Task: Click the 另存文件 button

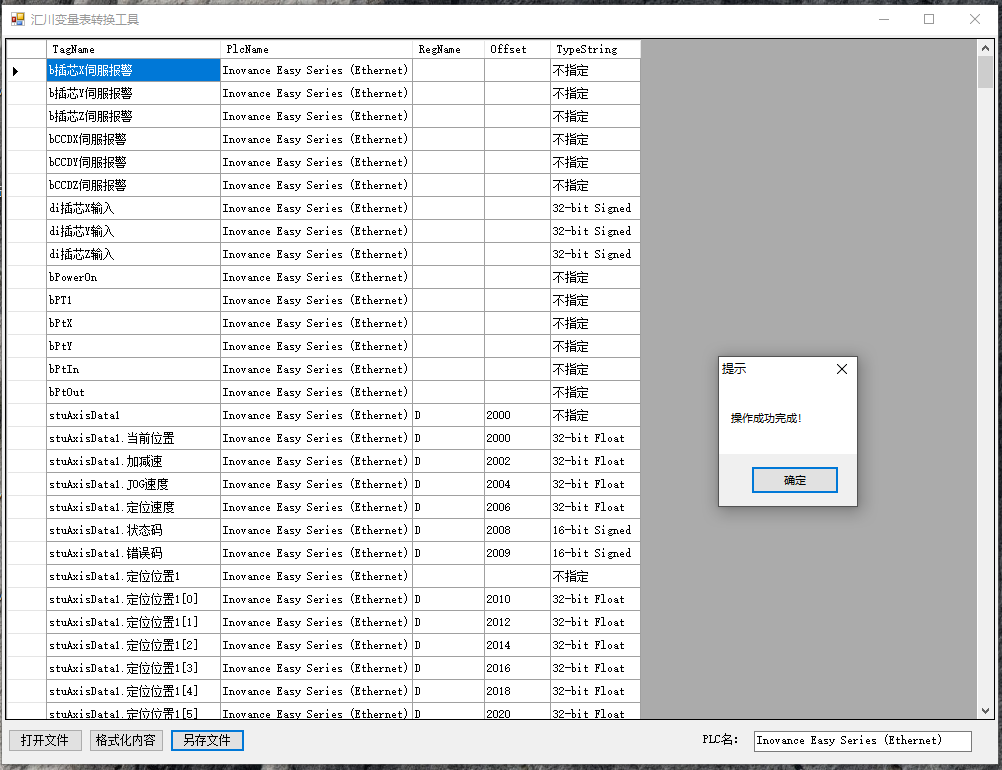Action: pyautogui.click(x=207, y=740)
